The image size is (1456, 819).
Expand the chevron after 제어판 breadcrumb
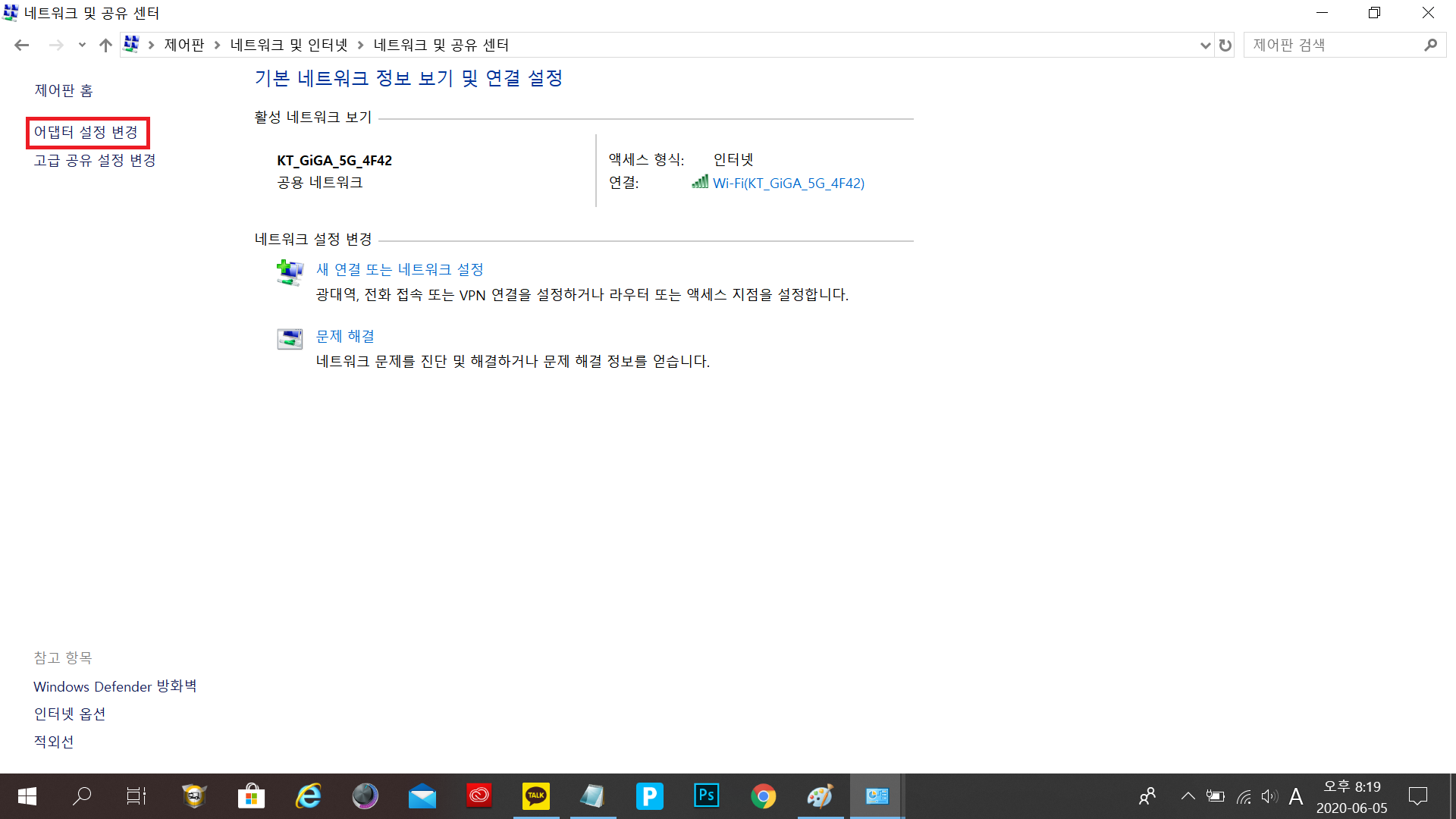[217, 45]
